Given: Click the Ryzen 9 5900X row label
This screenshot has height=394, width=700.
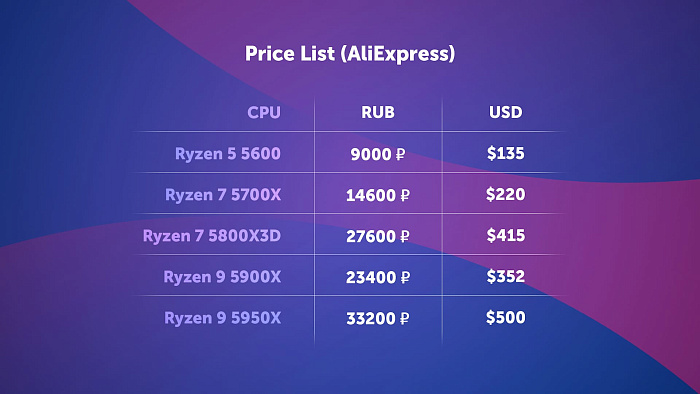Looking at the screenshot, I should pos(222,277).
